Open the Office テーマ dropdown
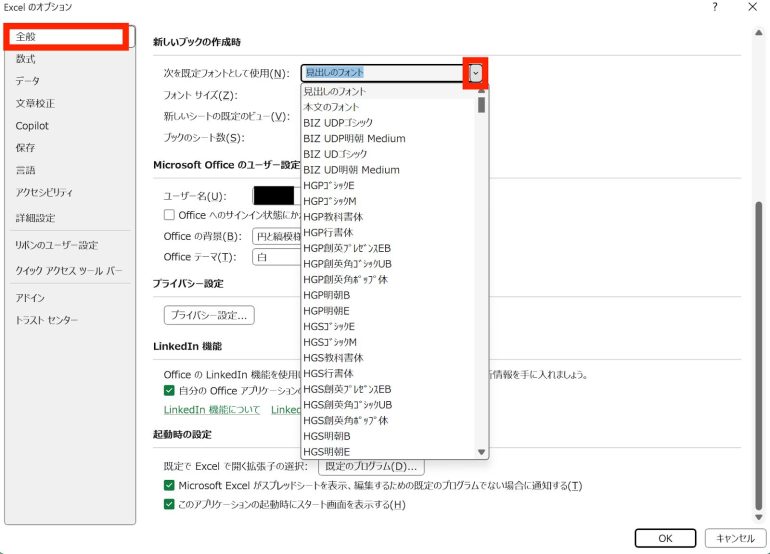 coord(276,257)
